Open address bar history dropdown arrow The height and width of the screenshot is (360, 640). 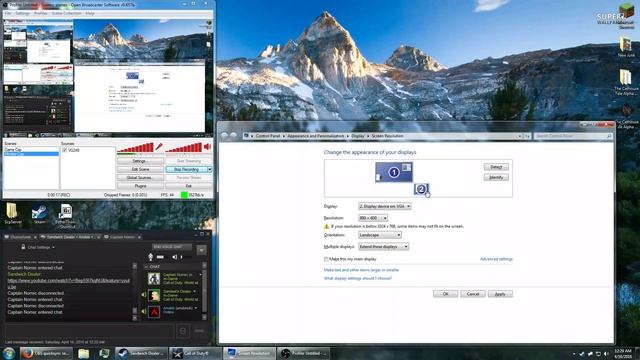[519, 136]
